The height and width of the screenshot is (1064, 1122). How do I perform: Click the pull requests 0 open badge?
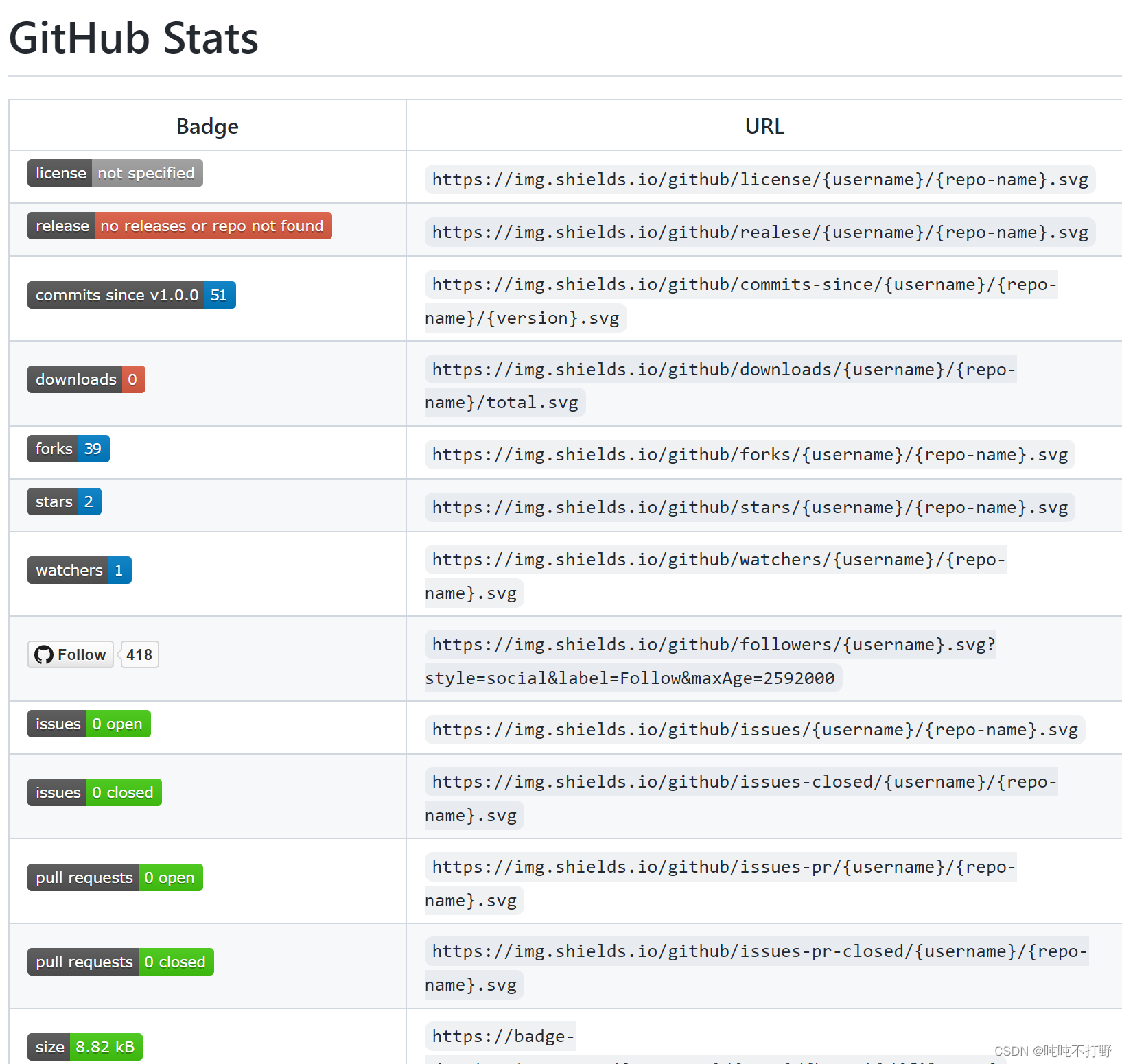(x=115, y=877)
